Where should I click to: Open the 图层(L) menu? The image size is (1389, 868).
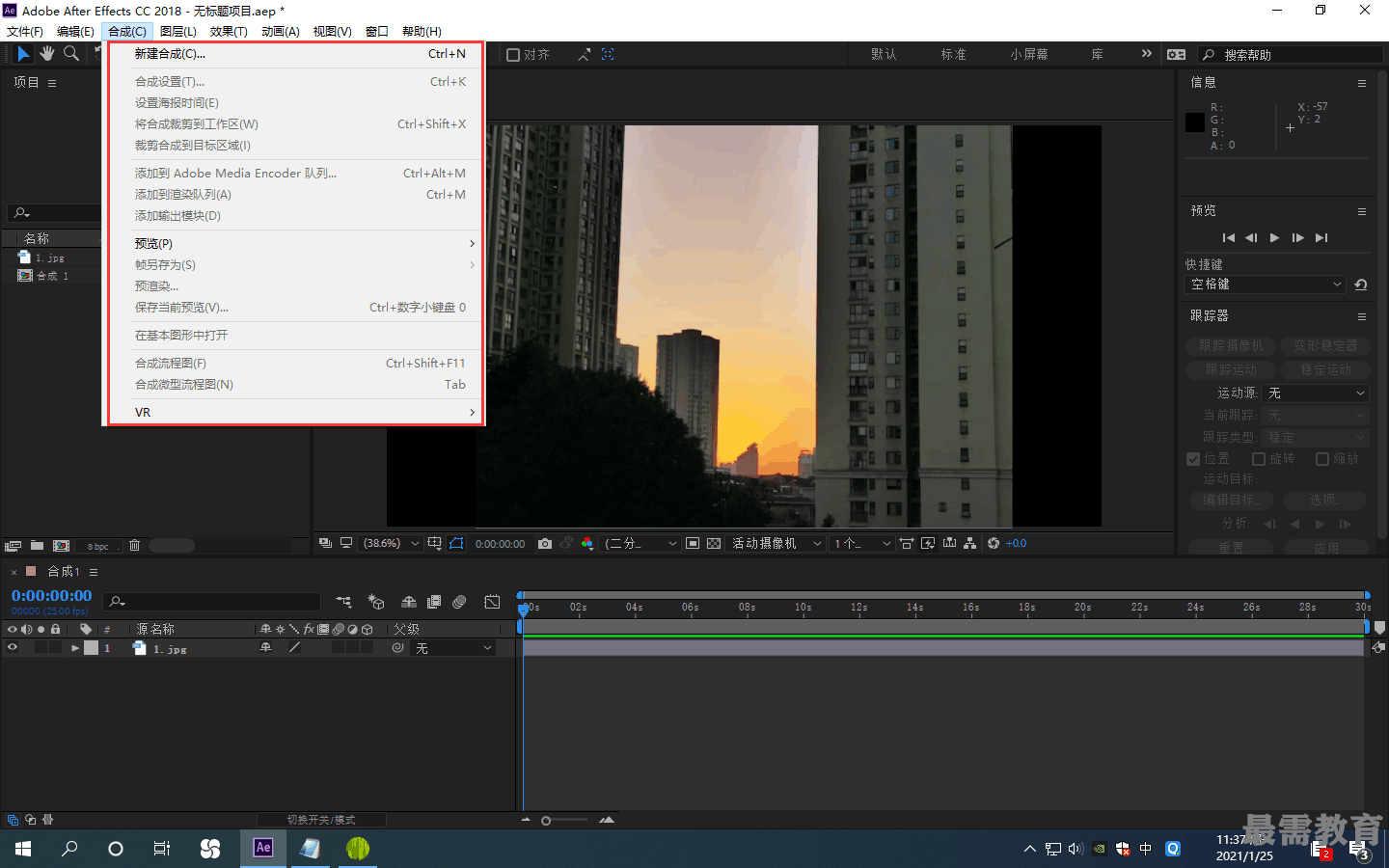coord(177,32)
